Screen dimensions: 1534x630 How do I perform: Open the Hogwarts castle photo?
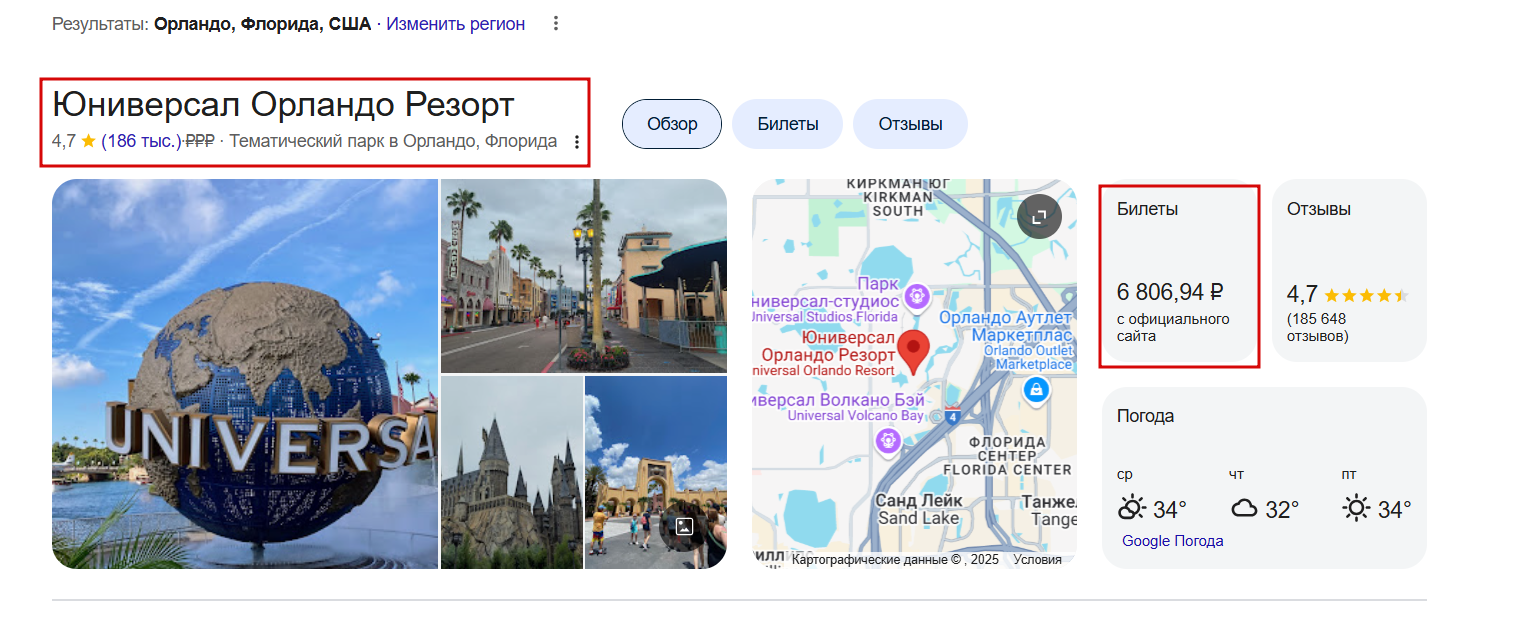512,473
